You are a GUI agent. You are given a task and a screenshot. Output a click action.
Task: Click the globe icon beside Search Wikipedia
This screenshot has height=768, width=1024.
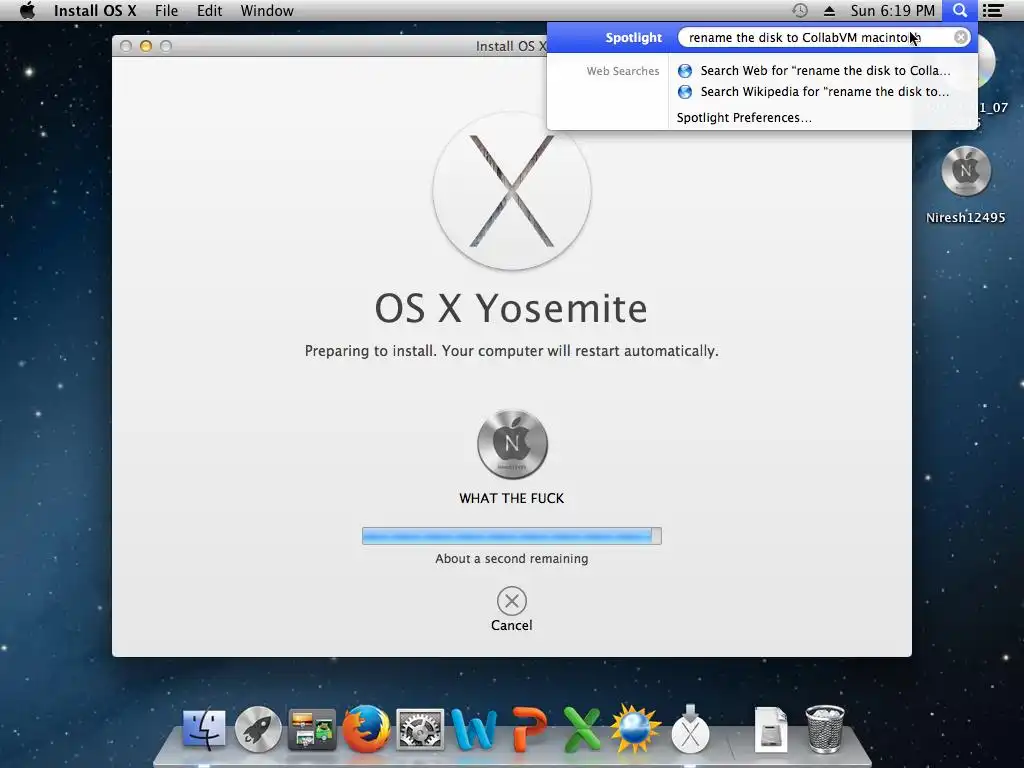pos(685,91)
